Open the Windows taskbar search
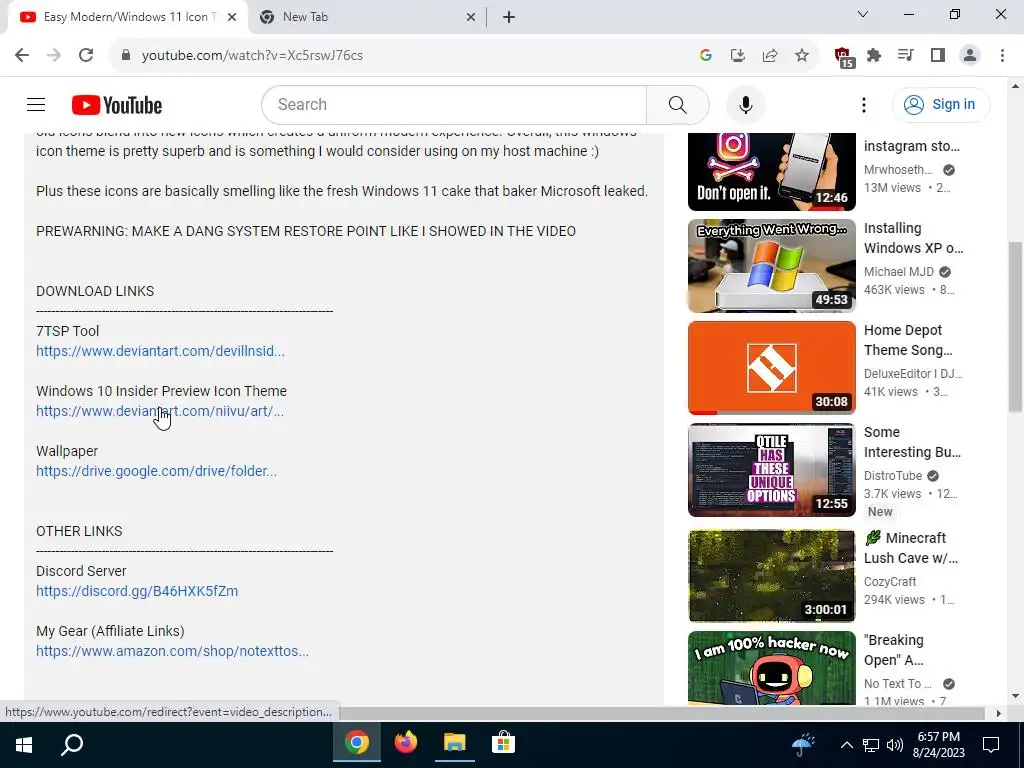 72,744
